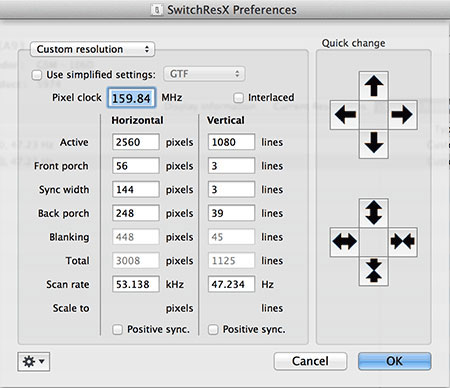The image size is (450, 388).
Task: Click the Vertical Total 1125 field
Action: (x=231, y=261)
